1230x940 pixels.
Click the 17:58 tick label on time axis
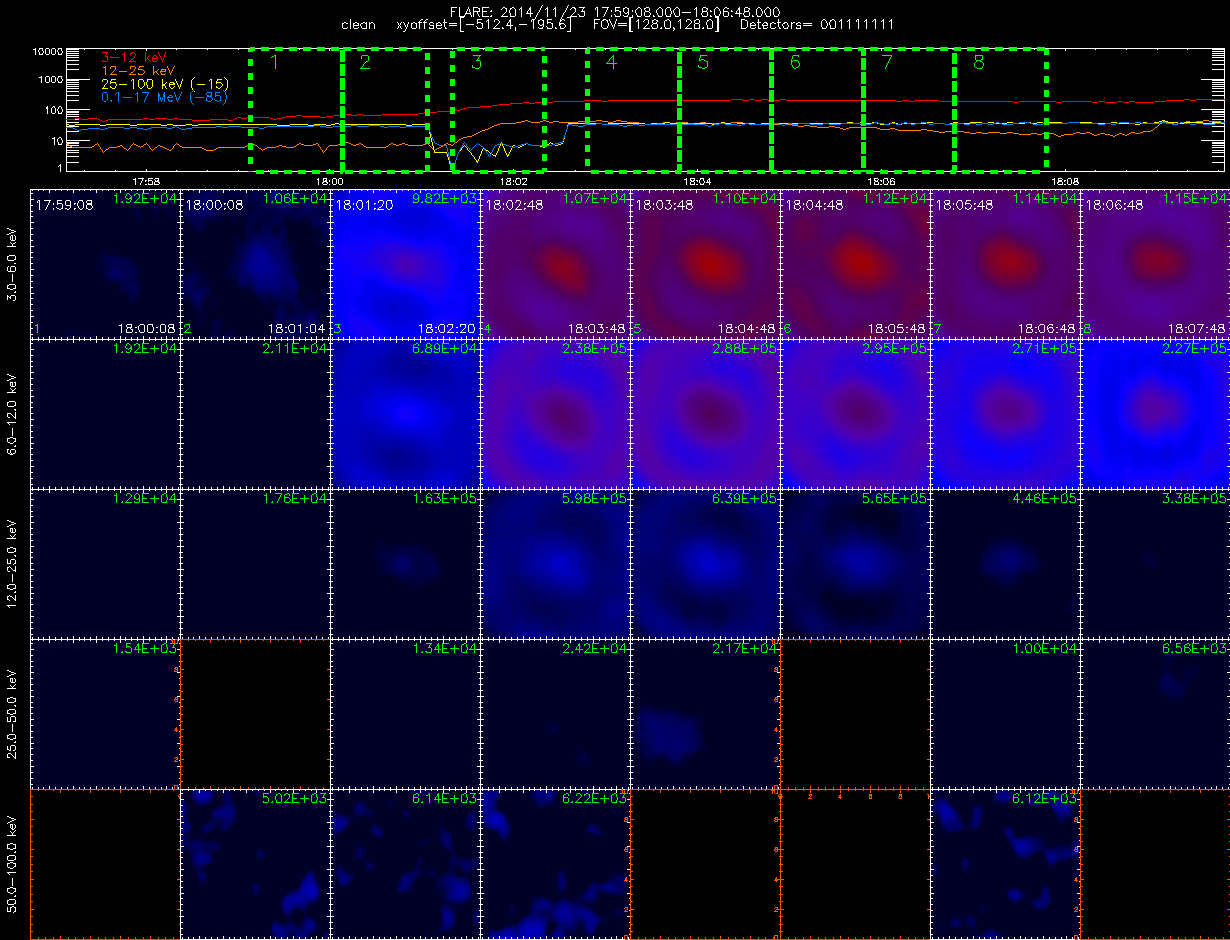[147, 182]
